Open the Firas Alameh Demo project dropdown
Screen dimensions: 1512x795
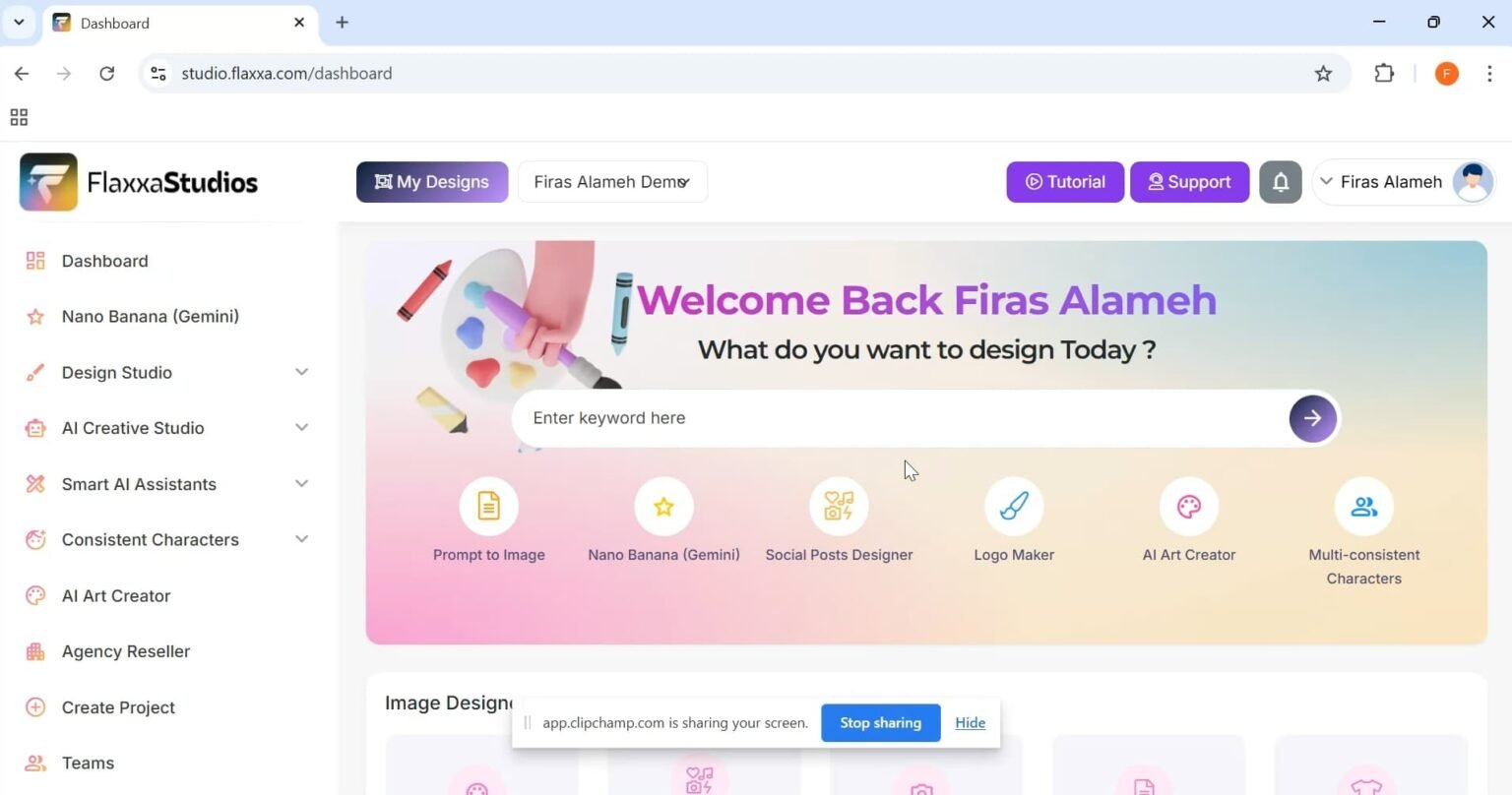612,182
